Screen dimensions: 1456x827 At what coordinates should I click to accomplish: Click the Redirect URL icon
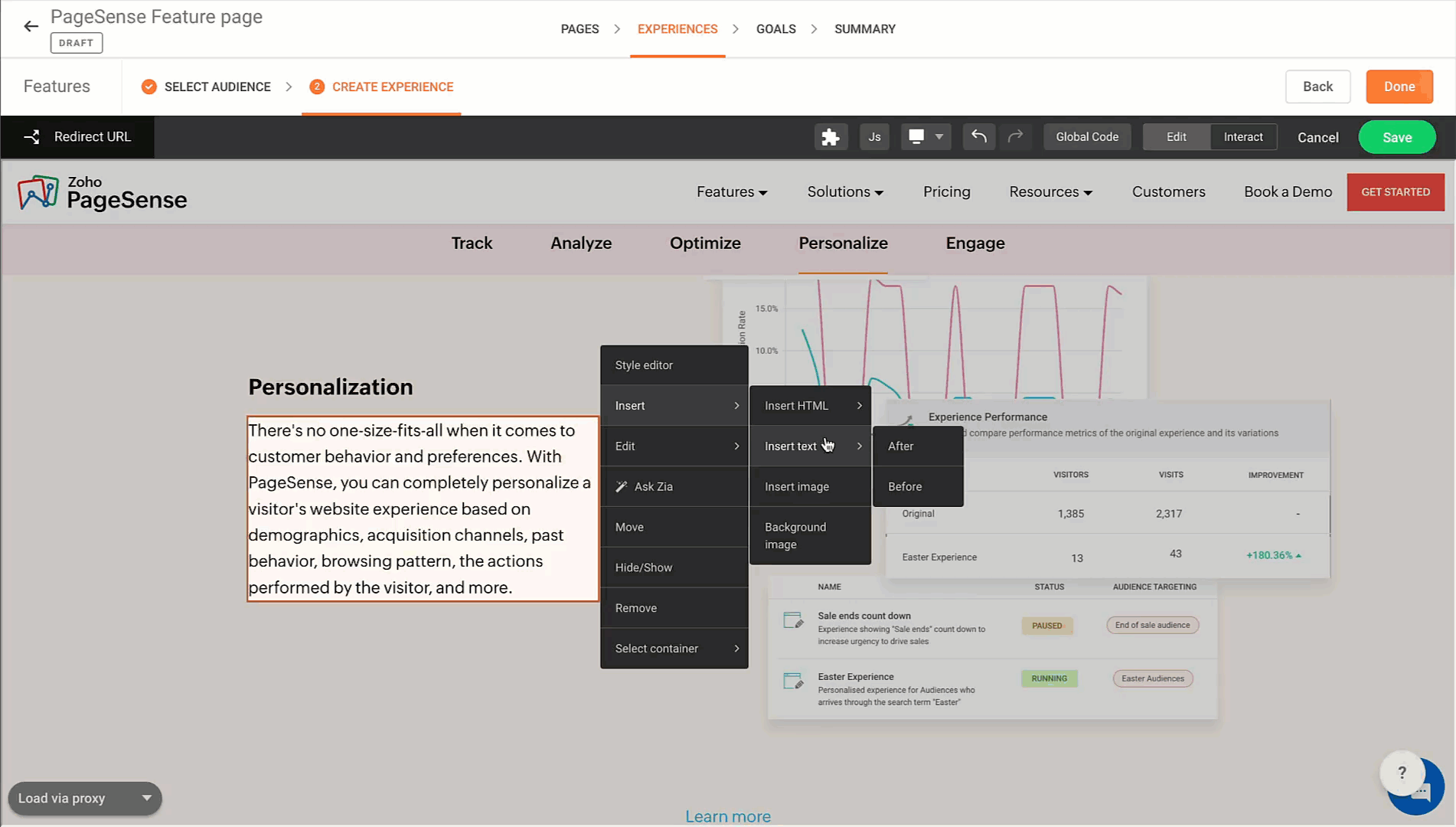pos(31,137)
